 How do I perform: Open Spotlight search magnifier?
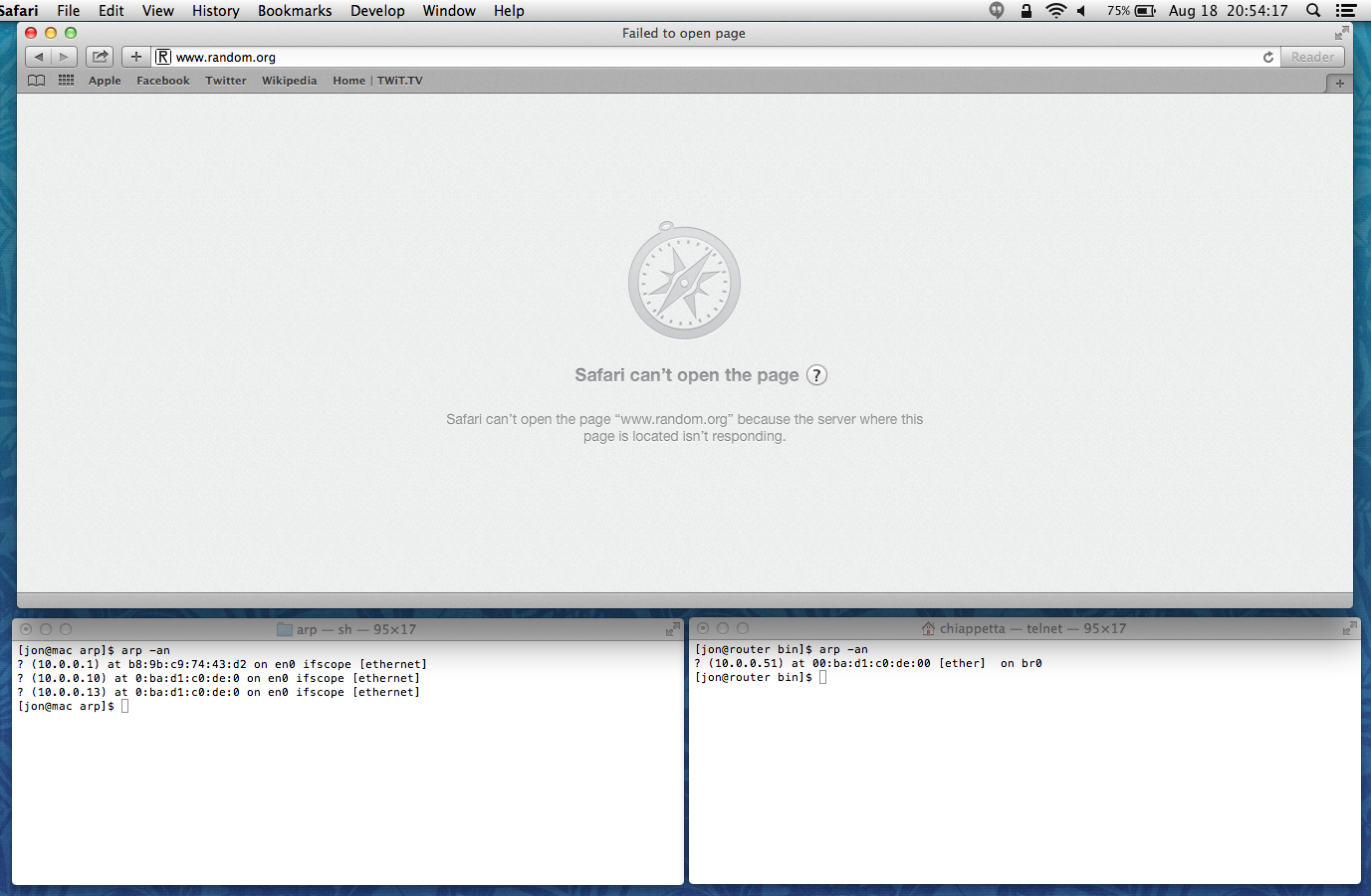[x=1313, y=11]
